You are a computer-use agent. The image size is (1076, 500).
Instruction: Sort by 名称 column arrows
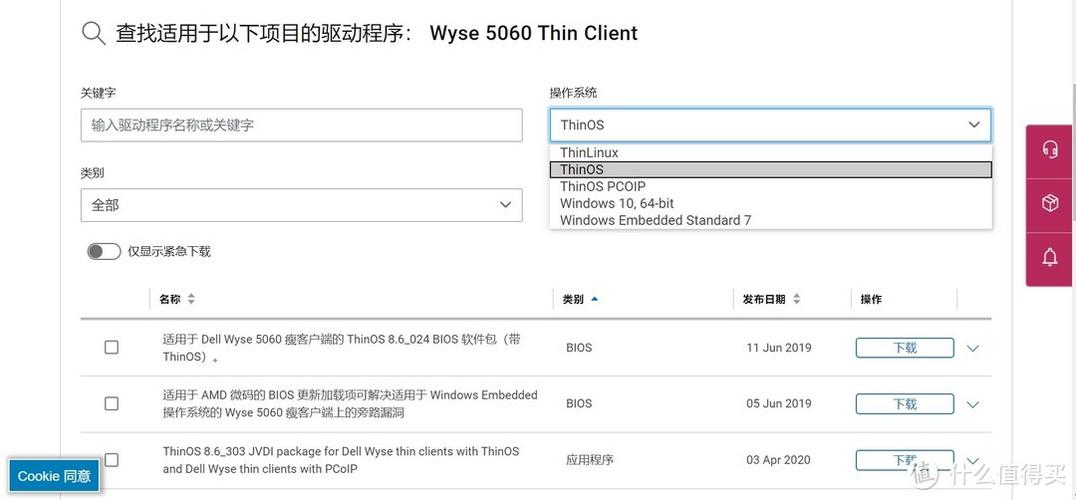(191, 299)
